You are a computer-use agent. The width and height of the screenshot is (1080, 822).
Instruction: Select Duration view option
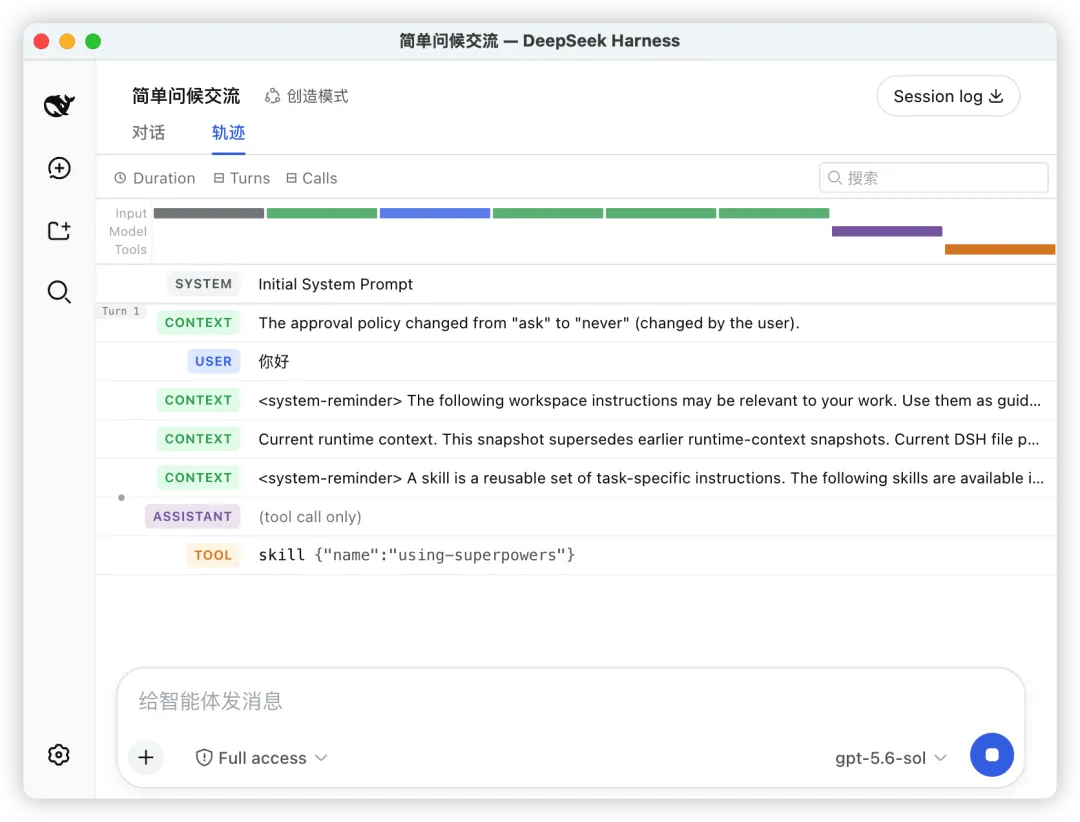click(155, 178)
